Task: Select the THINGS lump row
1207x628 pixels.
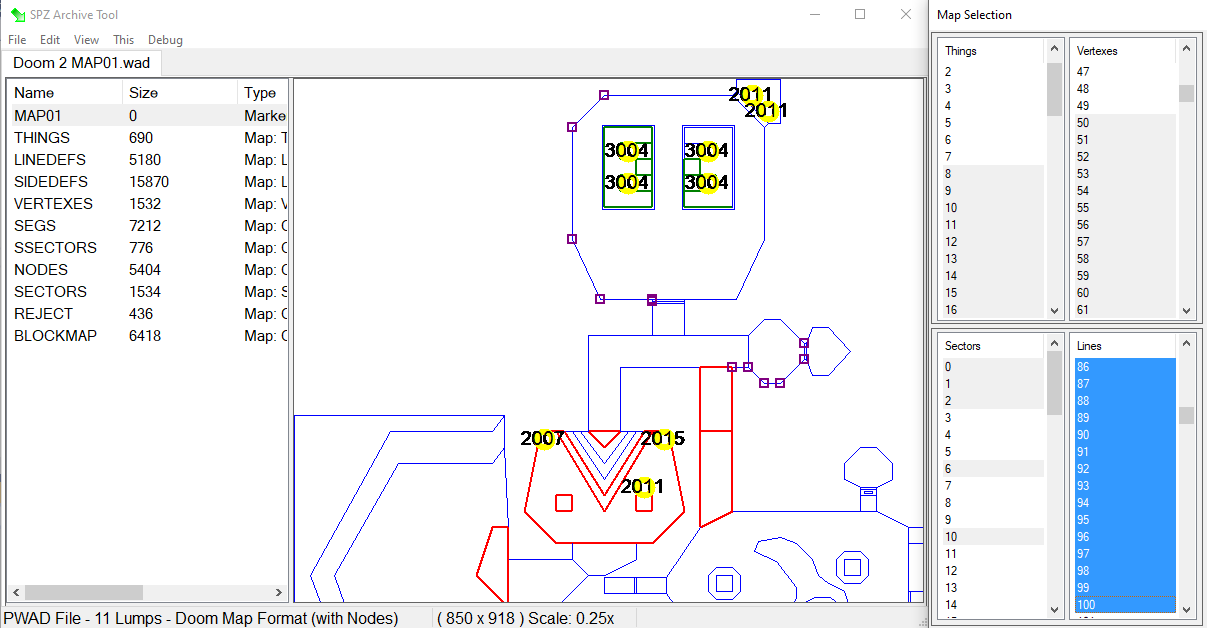Action: pos(148,138)
